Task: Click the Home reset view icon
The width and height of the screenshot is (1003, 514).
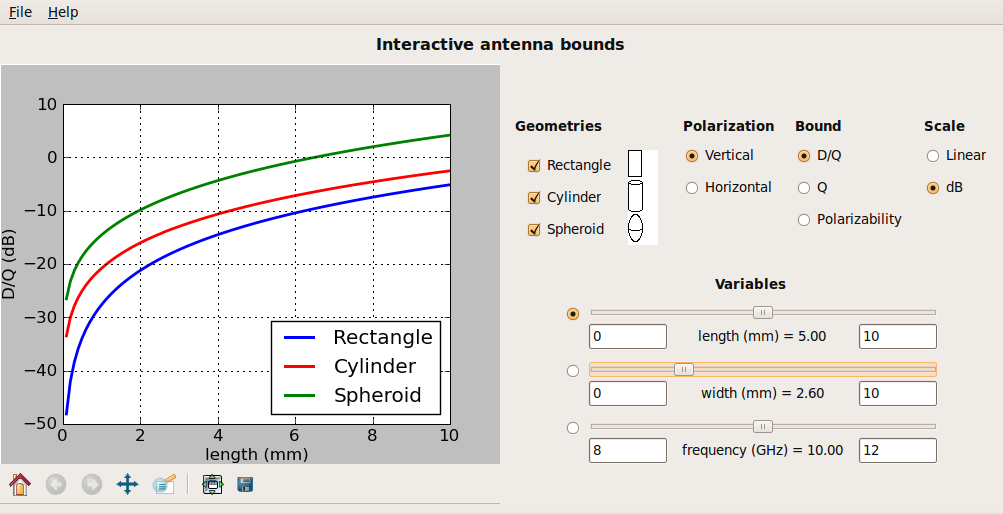Action: click(20, 484)
